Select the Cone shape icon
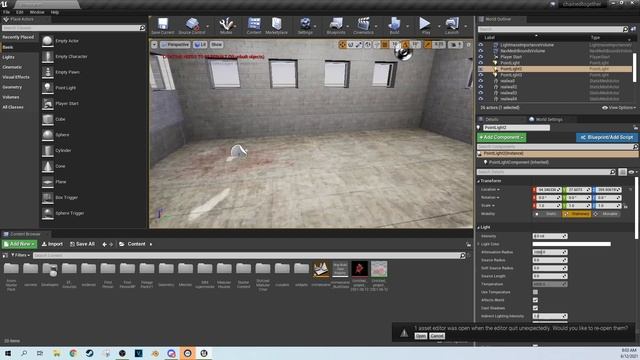Image resolution: width=640 pixels, height=360 pixels. click(x=48, y=166)
